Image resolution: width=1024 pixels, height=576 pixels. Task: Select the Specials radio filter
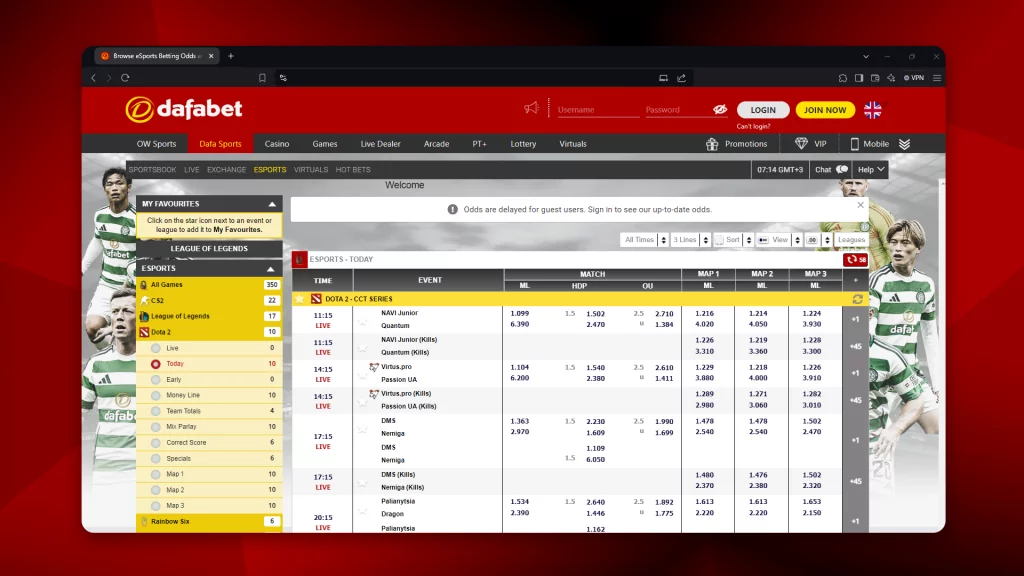pos(155,458)
